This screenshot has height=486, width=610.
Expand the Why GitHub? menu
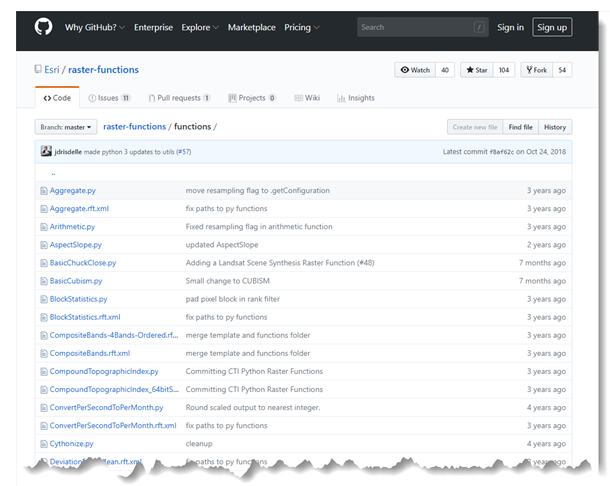[x=95, y=27]
